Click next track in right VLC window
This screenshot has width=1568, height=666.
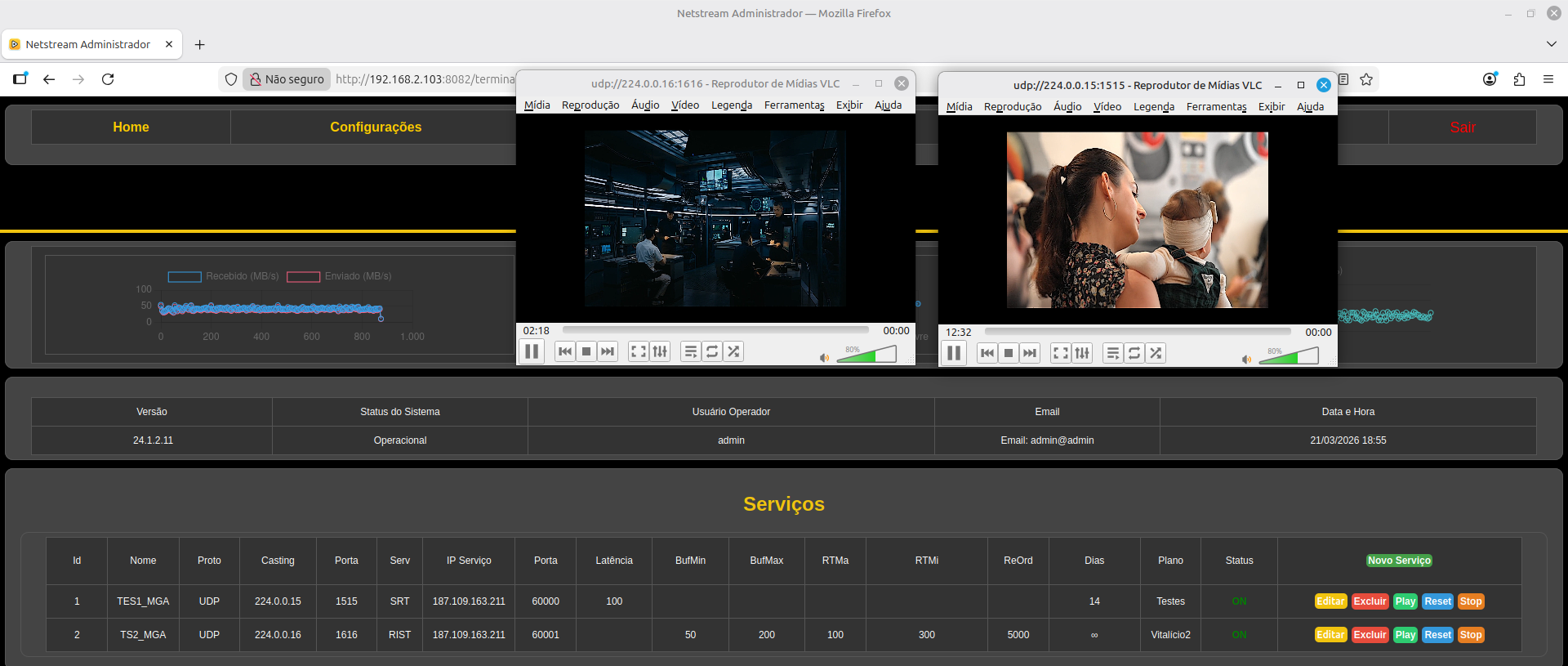pos(1030,353)
